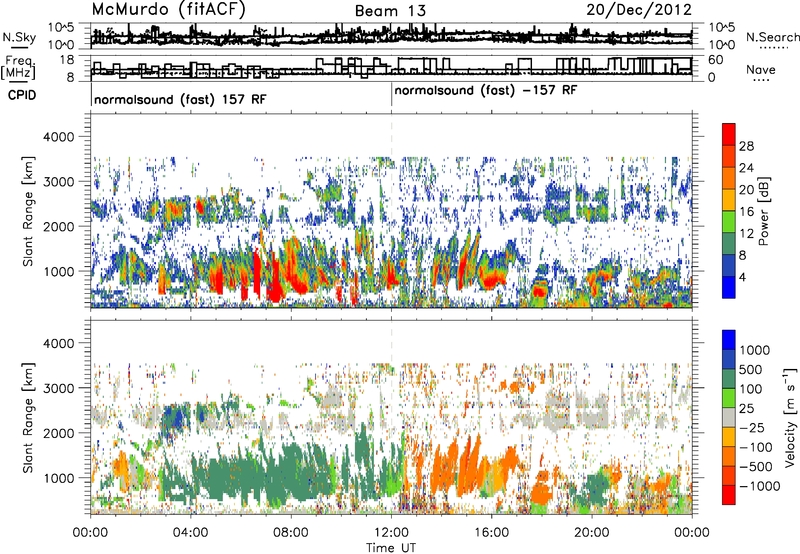Select the "N.Search" legend label
This screenshot has height=554, width=800.
[772, 37]
